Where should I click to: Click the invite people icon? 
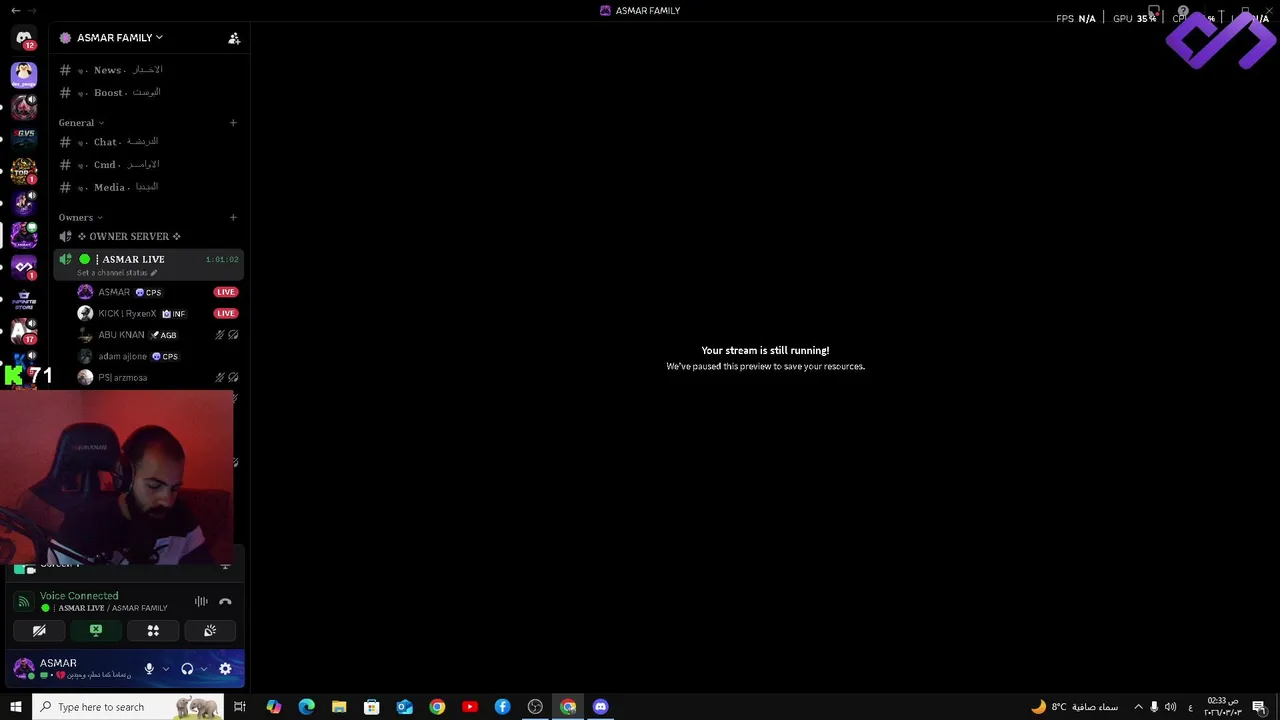point(234,38)
